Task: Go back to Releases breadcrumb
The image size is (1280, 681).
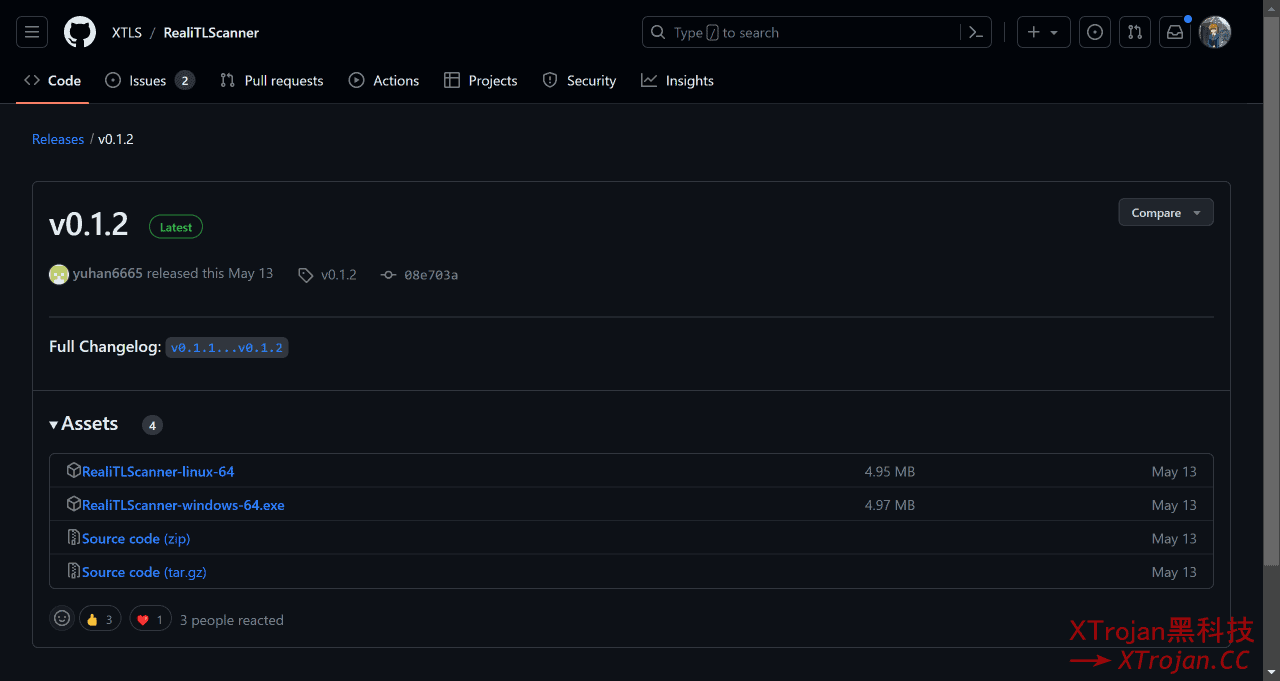Action: (x=58, y=139)
